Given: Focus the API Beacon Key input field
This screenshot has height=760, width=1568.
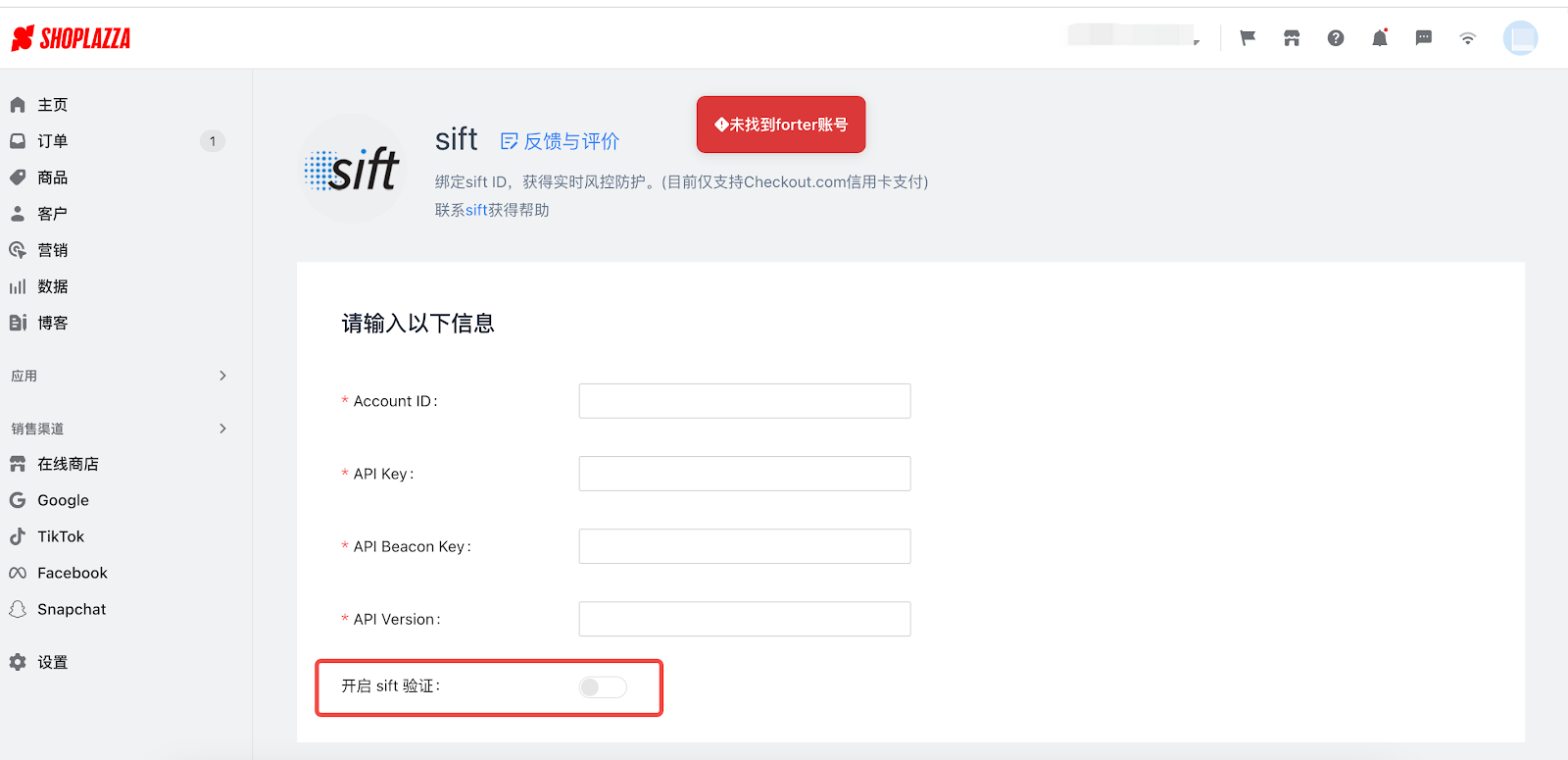Looking at the screenshot, I should tap(745, 546).
